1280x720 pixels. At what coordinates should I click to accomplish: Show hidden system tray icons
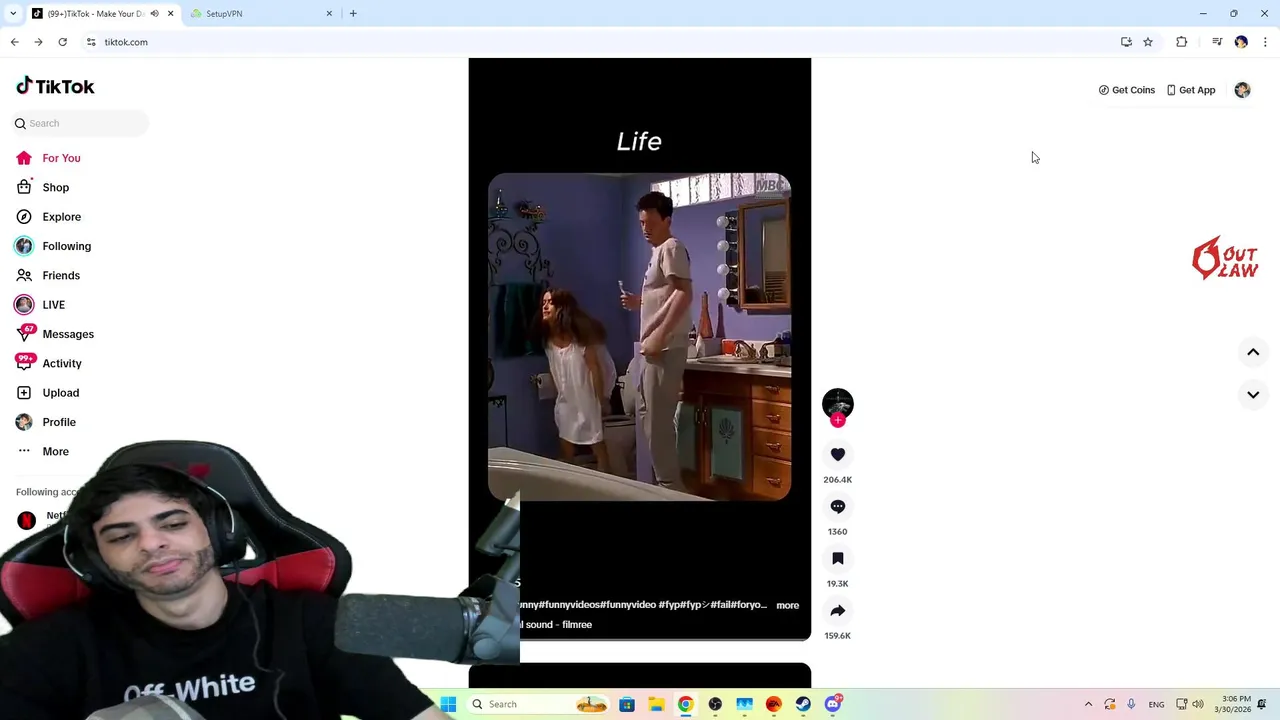pos(1088,704)
